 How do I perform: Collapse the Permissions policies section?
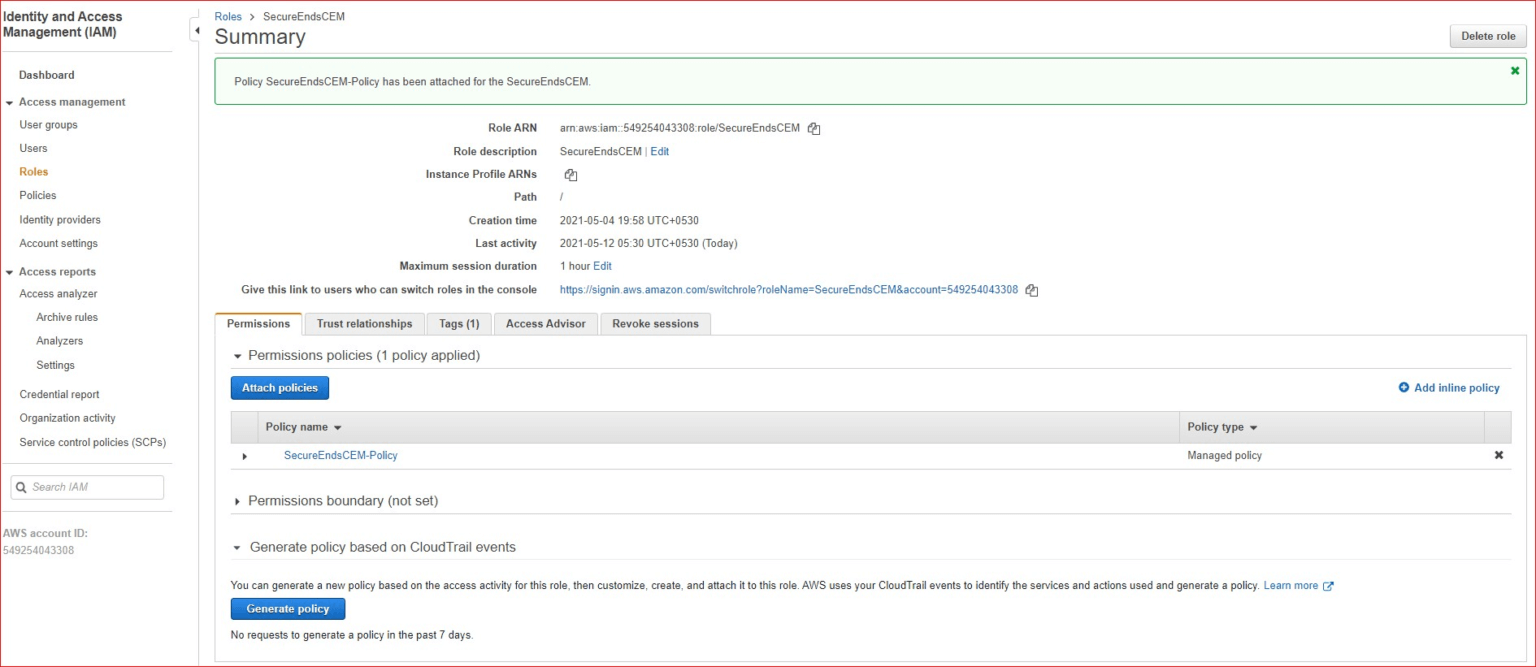click(x=237, y=355)
